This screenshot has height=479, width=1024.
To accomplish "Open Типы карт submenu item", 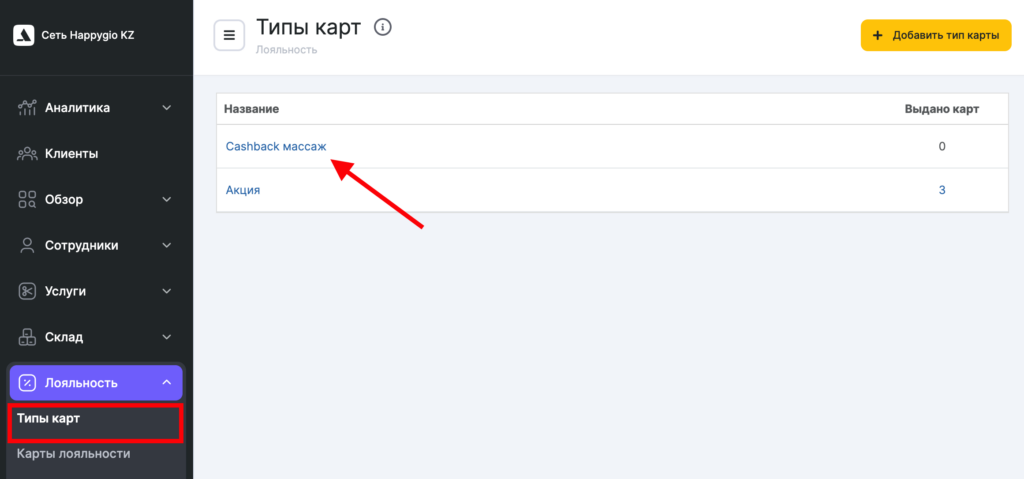I will (x=49, y=418).
